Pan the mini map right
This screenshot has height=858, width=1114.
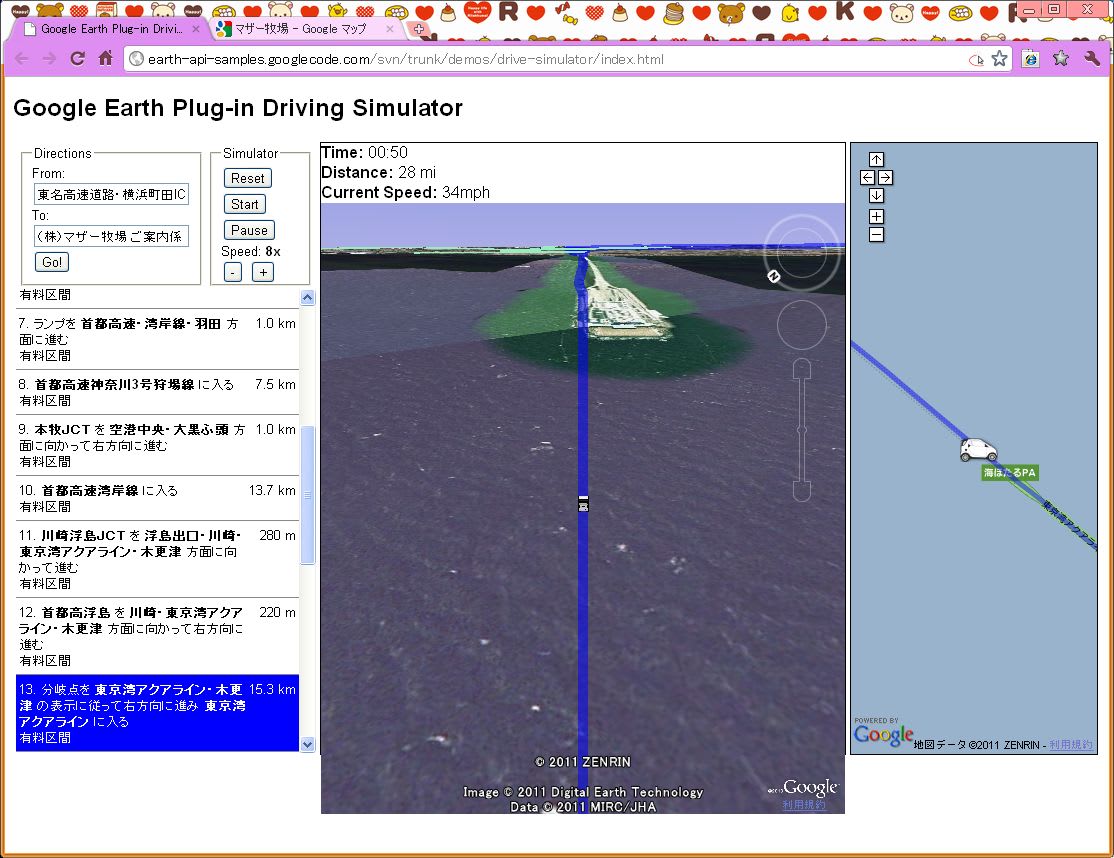pyautogui.click(x=885, y=177)
